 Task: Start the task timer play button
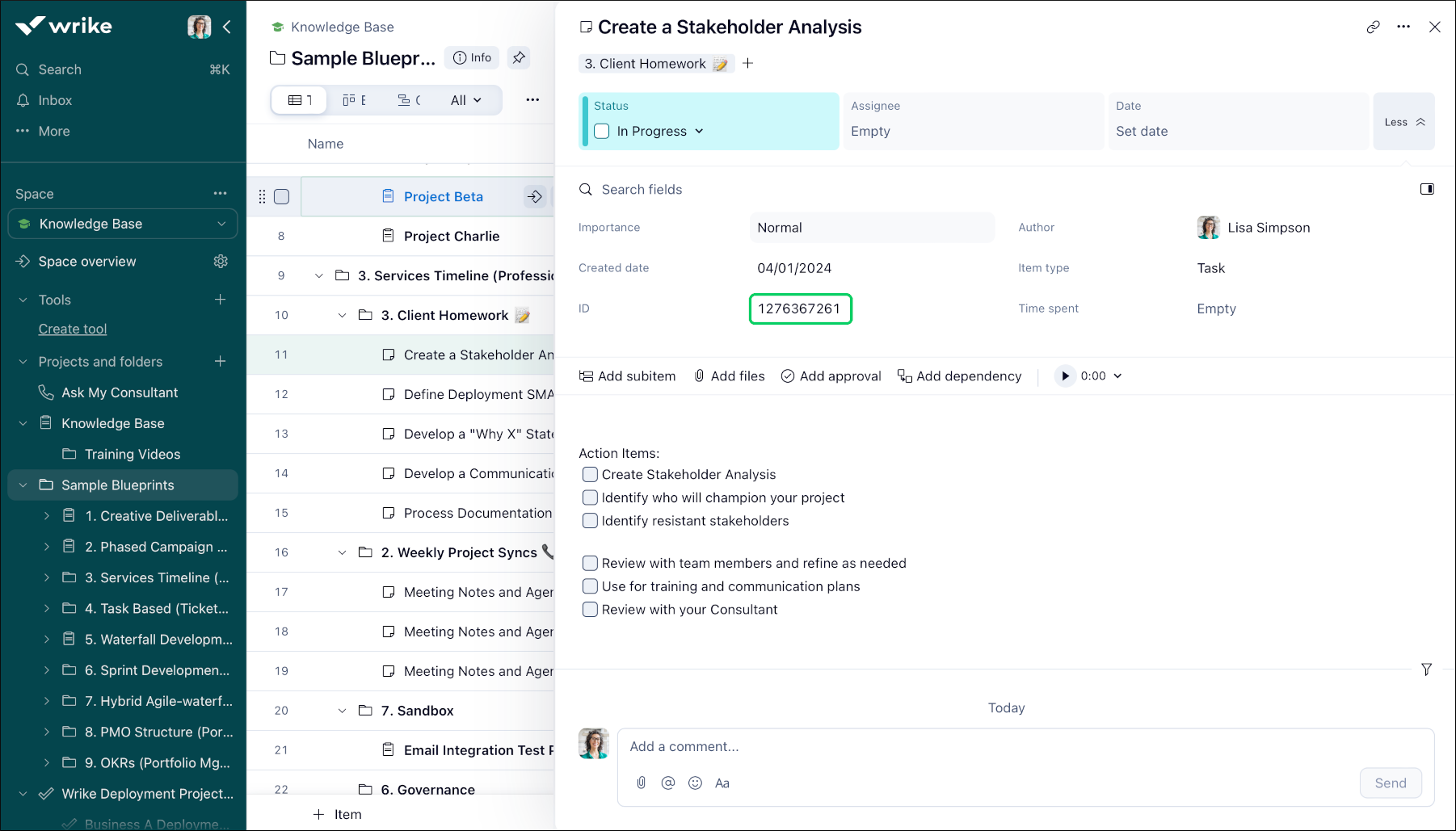(x=1065, y=376)
